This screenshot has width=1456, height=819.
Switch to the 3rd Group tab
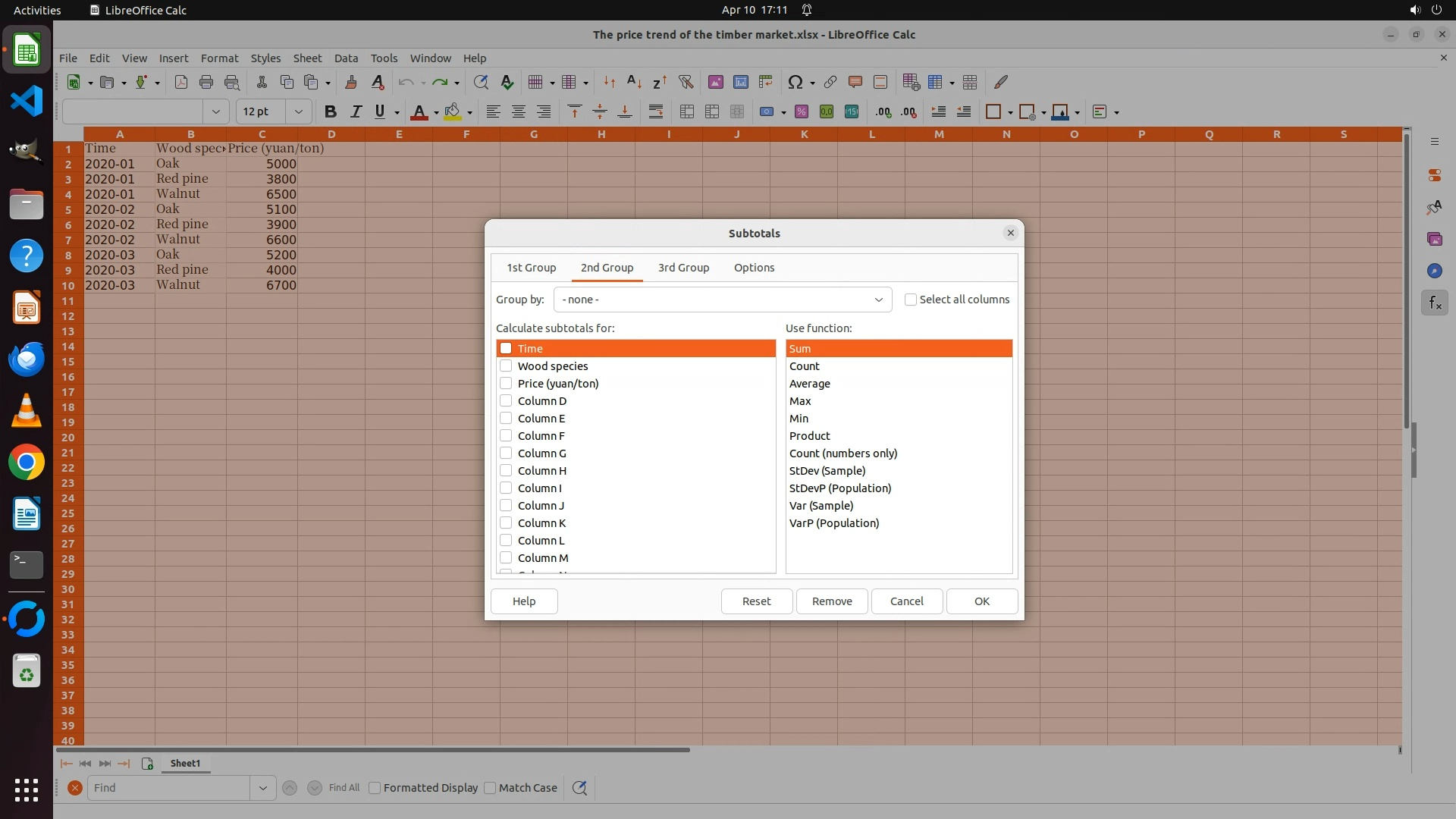pyautogui.click(x=683, y=268)
